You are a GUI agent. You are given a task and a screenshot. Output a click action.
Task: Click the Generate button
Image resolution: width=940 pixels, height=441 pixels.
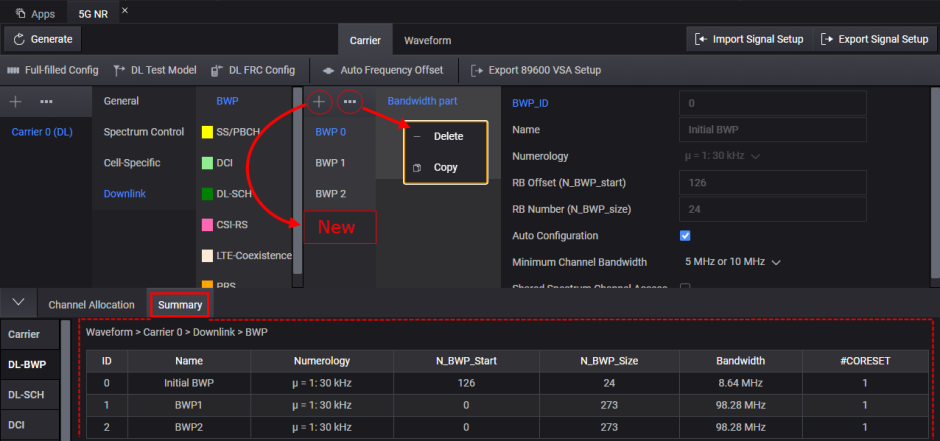(x=43, y=40)
